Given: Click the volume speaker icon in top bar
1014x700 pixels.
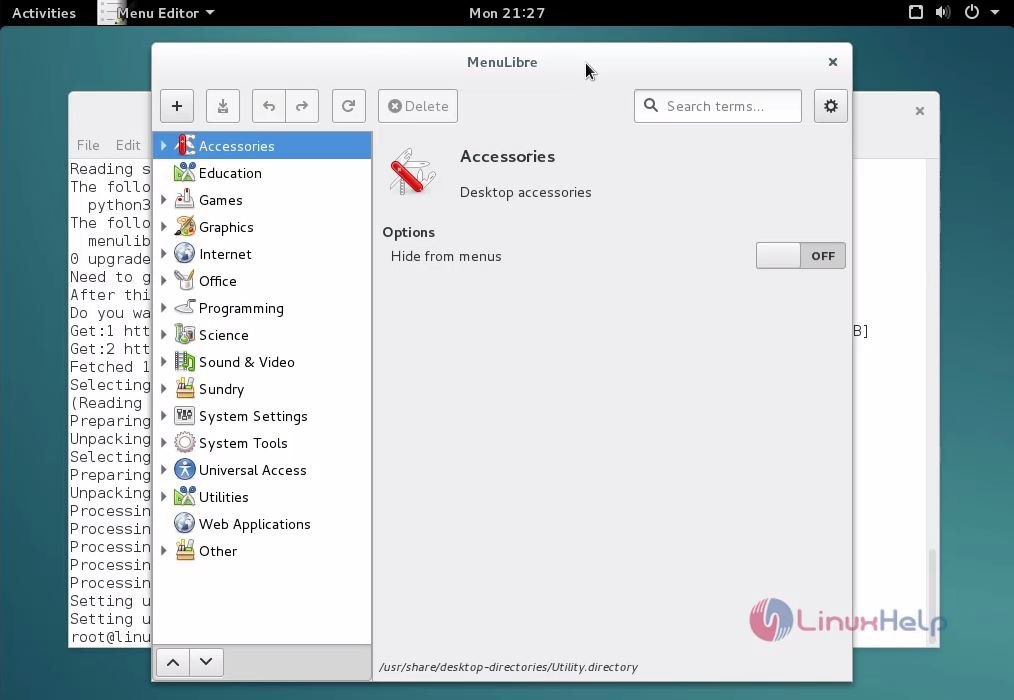Looking at the screenshot, I should tap(943, 12).
